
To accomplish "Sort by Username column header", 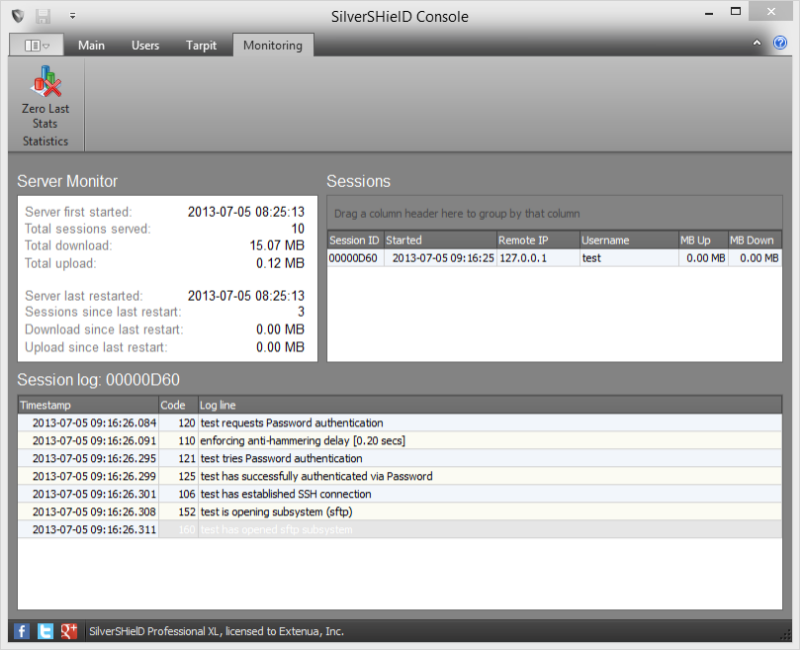I will coord(629,240).
